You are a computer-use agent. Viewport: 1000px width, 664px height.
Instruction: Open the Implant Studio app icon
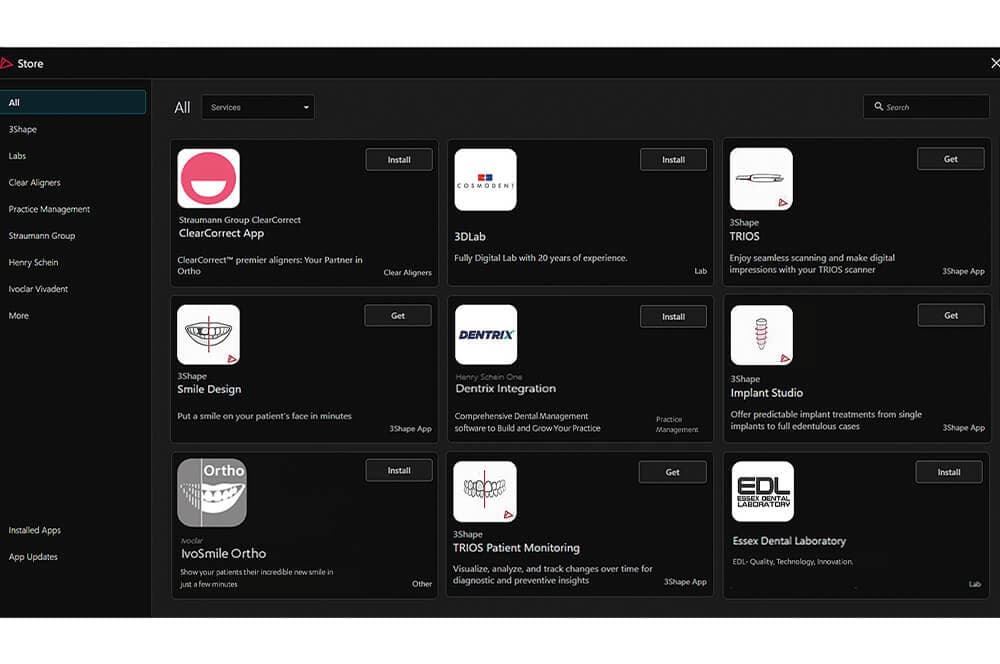tap(762, 336)
